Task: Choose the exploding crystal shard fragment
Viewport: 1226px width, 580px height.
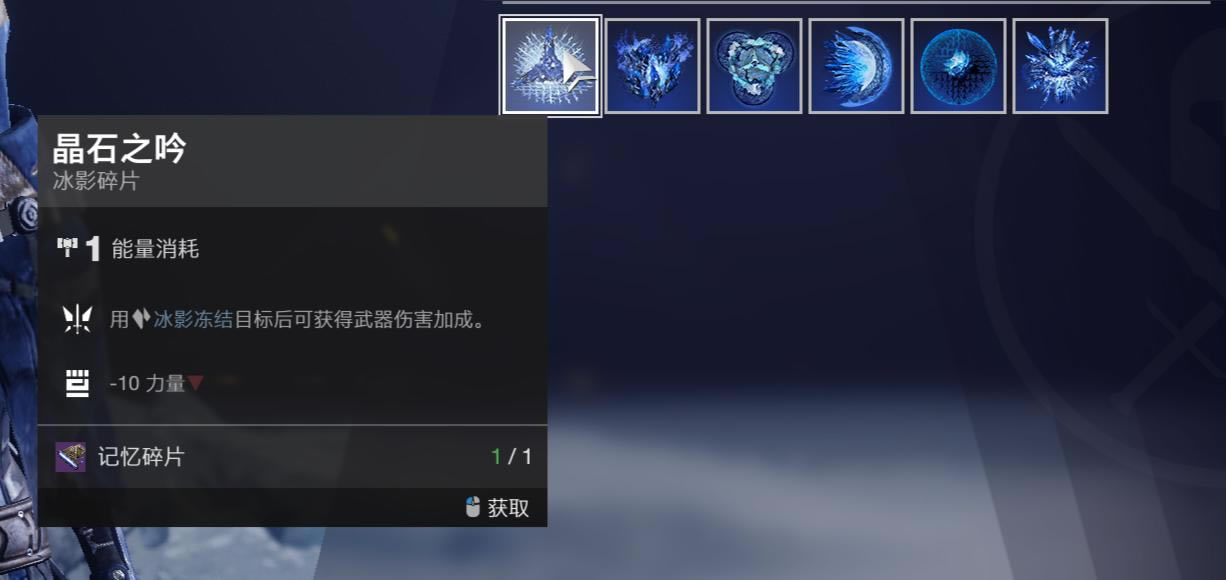Action: tap(1060, 66)
